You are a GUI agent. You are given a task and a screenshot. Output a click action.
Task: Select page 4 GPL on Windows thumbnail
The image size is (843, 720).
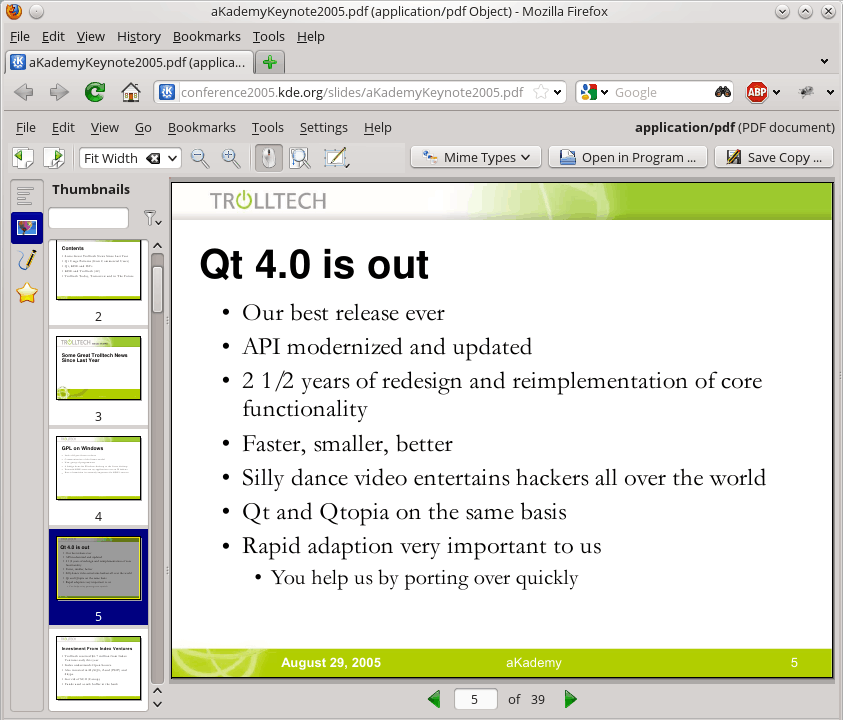click(x=98, y=477)
